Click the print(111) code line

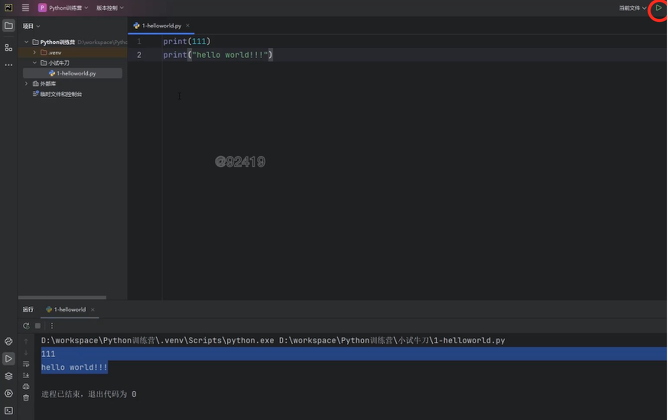[187, 41]
